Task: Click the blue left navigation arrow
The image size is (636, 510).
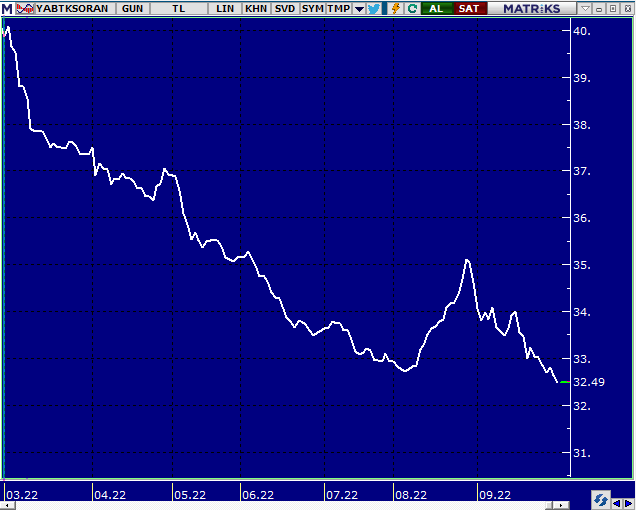Action: point(617,504)
